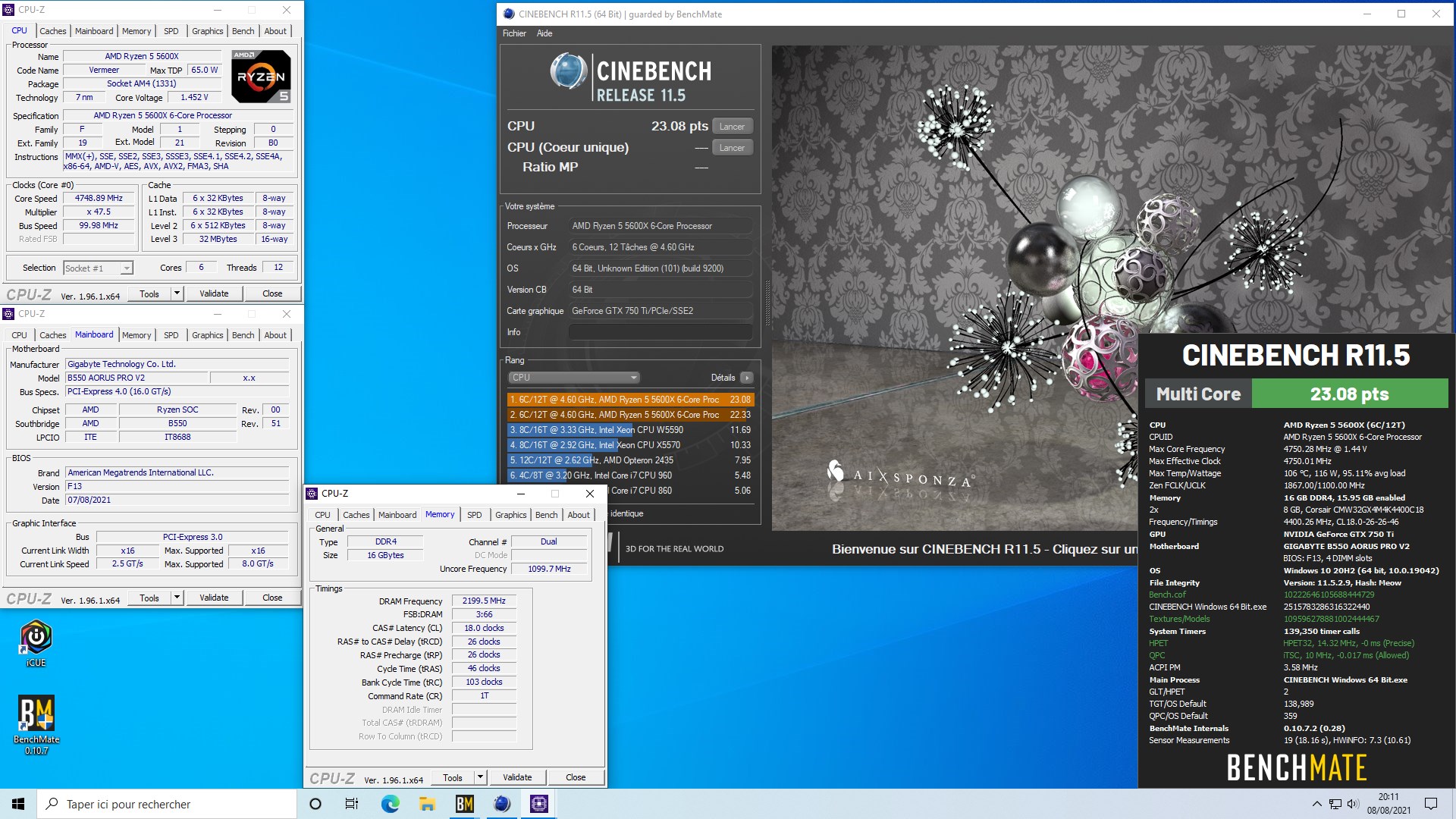The width and height of the screenshot is (1456, 819).
Task: Click the CPU-Z icon in the Memory window title bar
Action: click(312, 494)
